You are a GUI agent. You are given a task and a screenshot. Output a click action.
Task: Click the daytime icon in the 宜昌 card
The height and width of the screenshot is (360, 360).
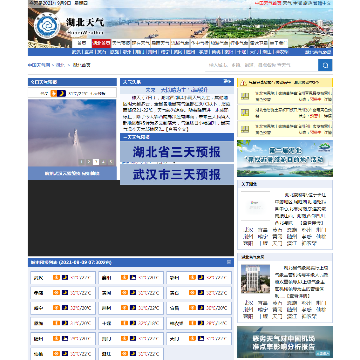pos(192,308)
